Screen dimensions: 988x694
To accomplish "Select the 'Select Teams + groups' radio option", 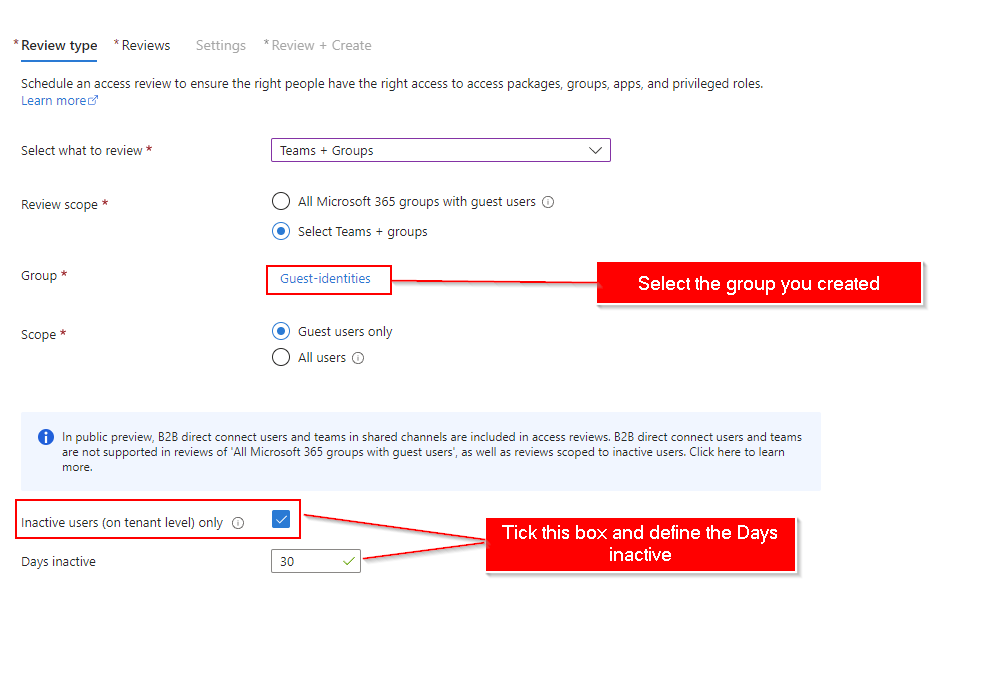I will 281,231.
